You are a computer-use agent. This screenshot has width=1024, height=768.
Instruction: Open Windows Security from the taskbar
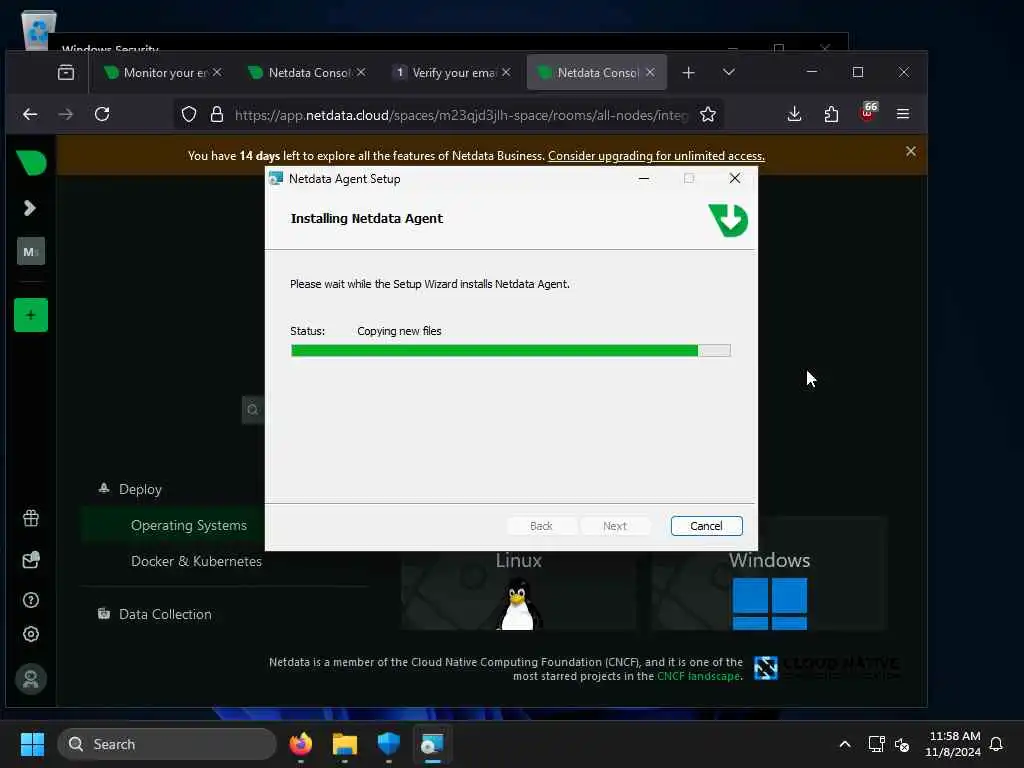click(389, 744)
